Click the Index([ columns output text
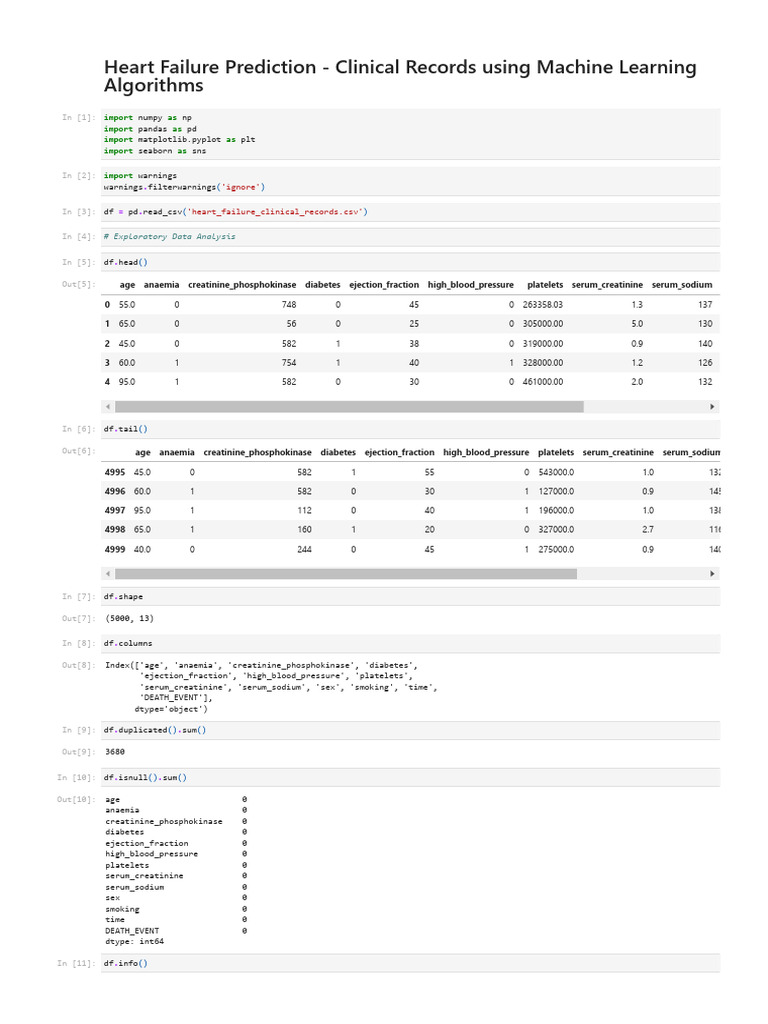Screen dimensions: 768x1024 tap(271, 687)
